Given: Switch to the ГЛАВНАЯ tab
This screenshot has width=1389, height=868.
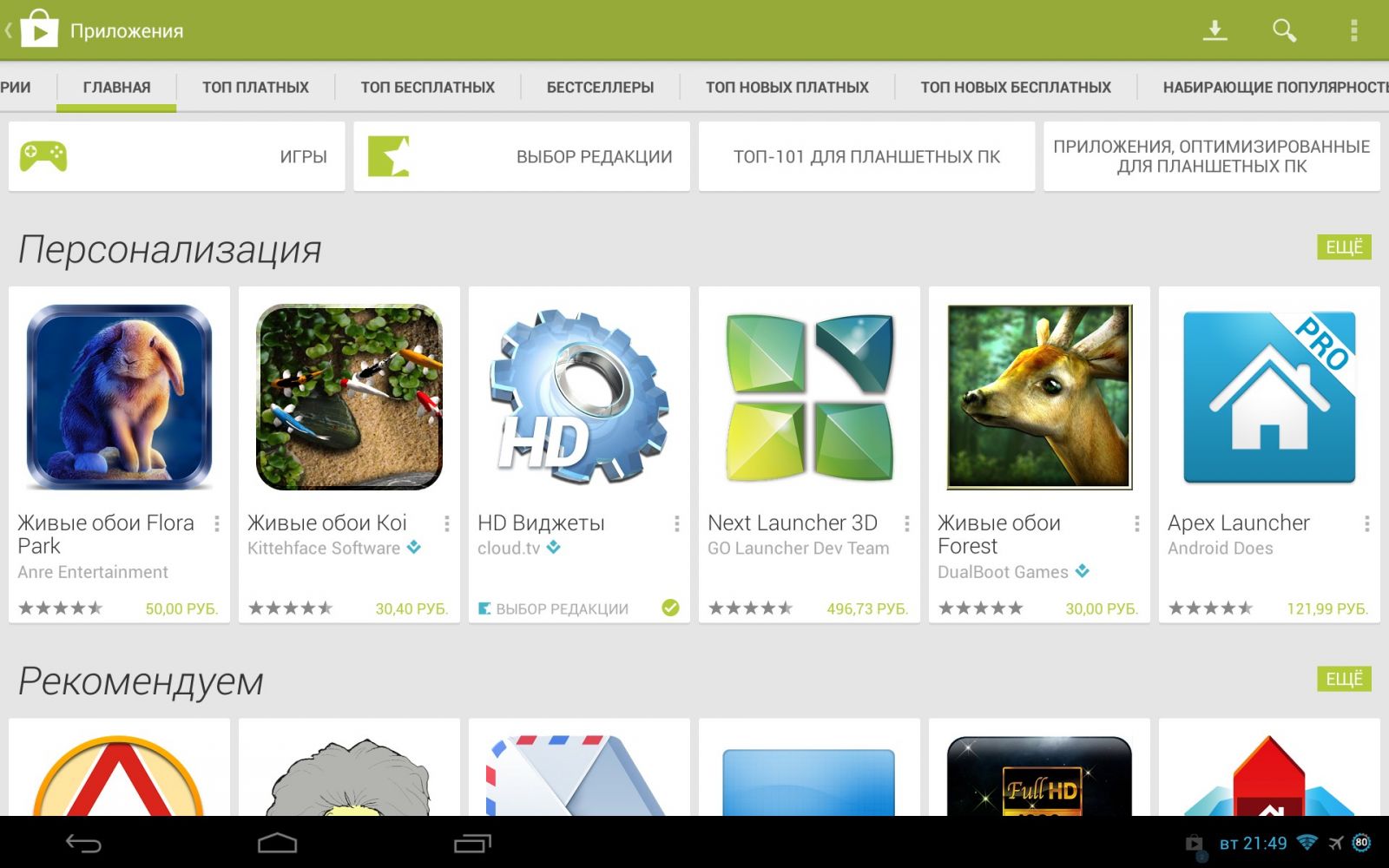Looking at the screenshot, I should pos(116,88).
